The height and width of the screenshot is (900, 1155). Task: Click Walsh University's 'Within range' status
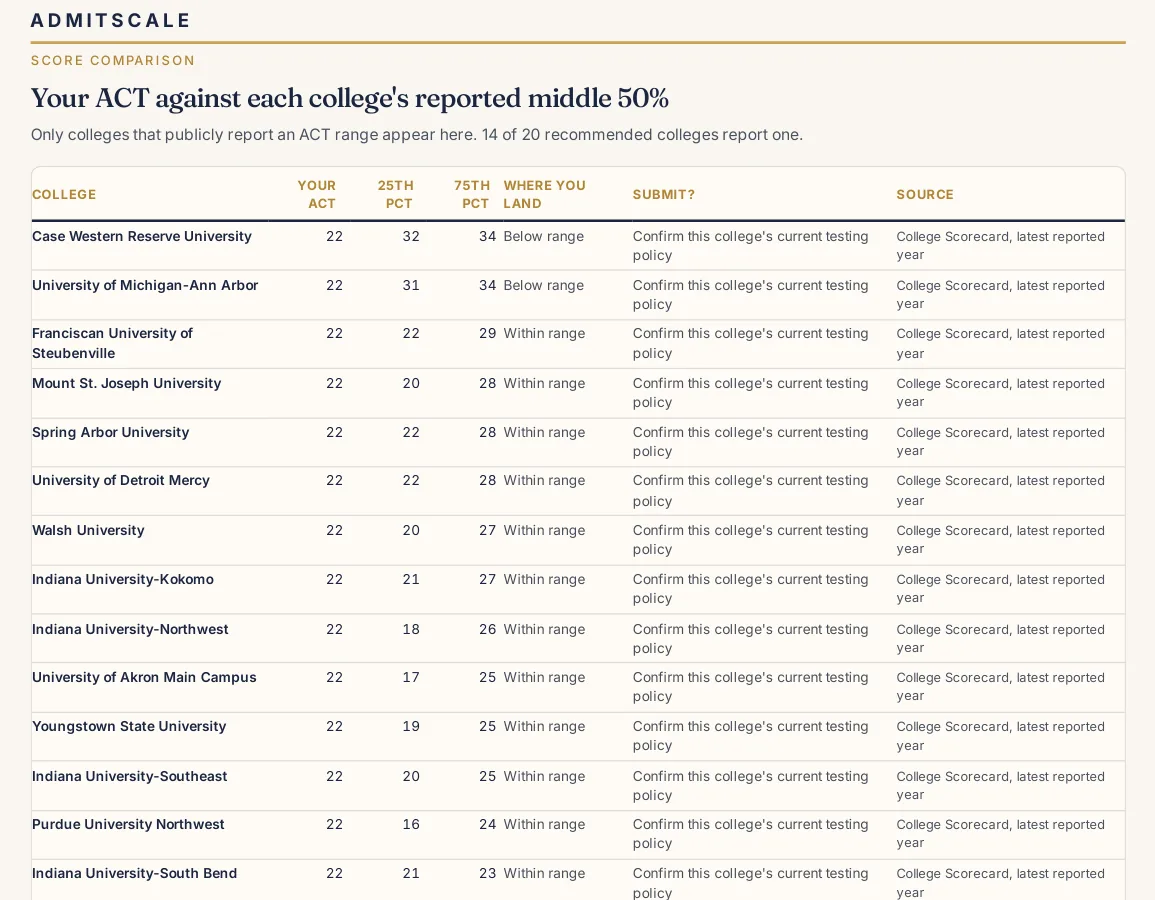[x=544, y=530]
